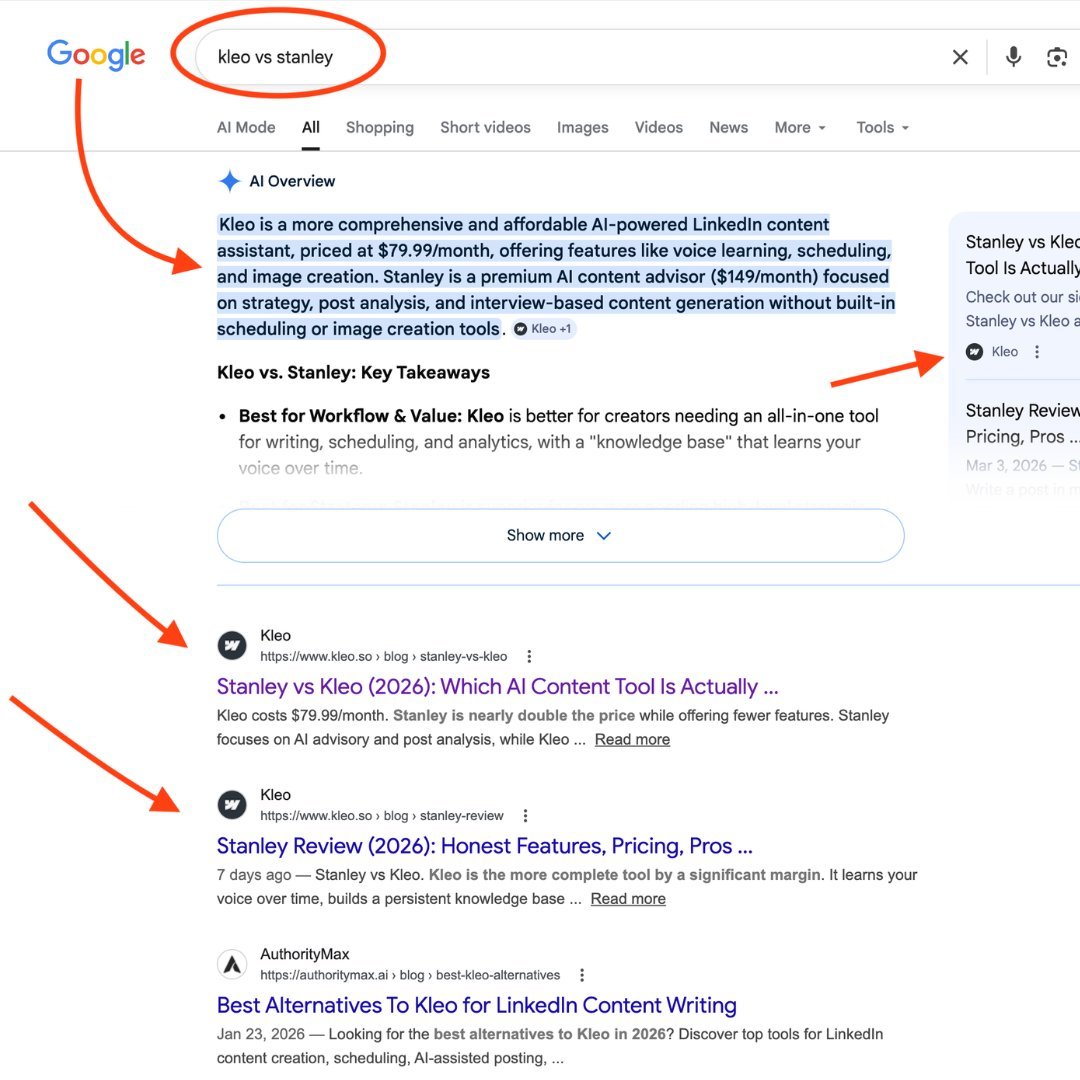The image size is (1080, 1080).
Task: Select the All tab
Action: tap(311, 127)
